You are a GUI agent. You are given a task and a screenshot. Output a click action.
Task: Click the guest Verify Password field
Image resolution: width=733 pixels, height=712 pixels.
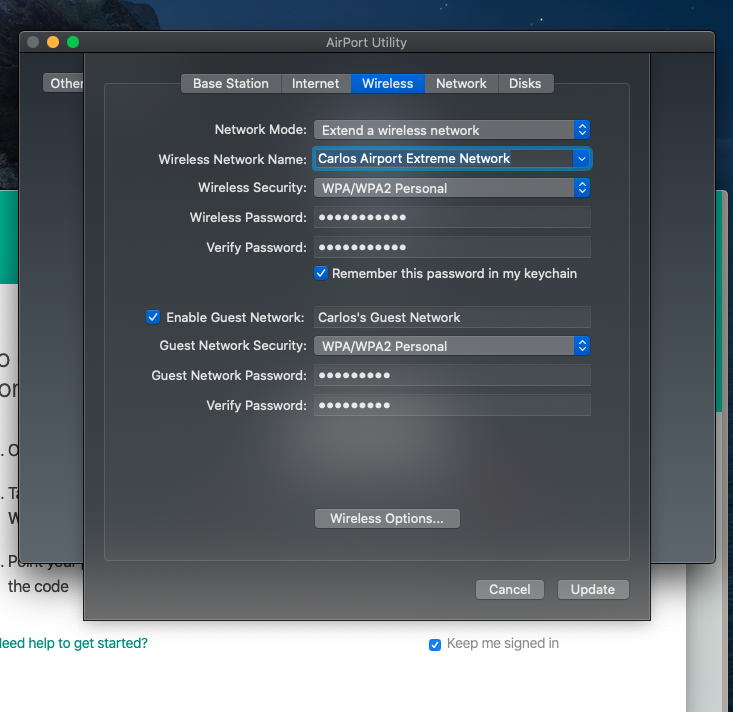coord(452,405)
